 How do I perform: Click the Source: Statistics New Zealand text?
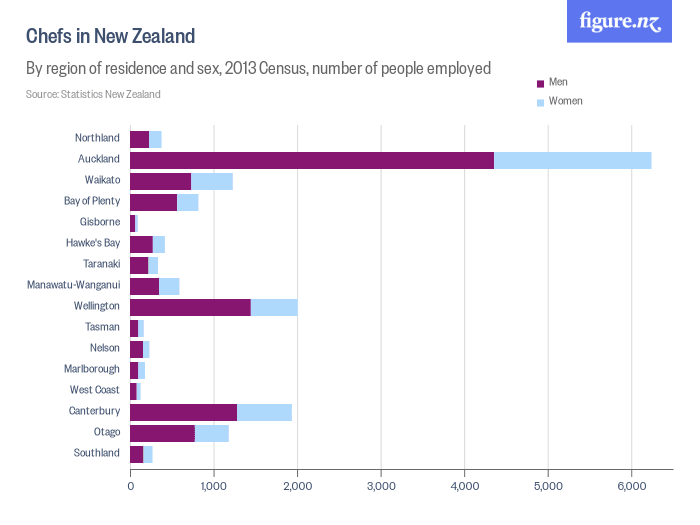point(93,94)
